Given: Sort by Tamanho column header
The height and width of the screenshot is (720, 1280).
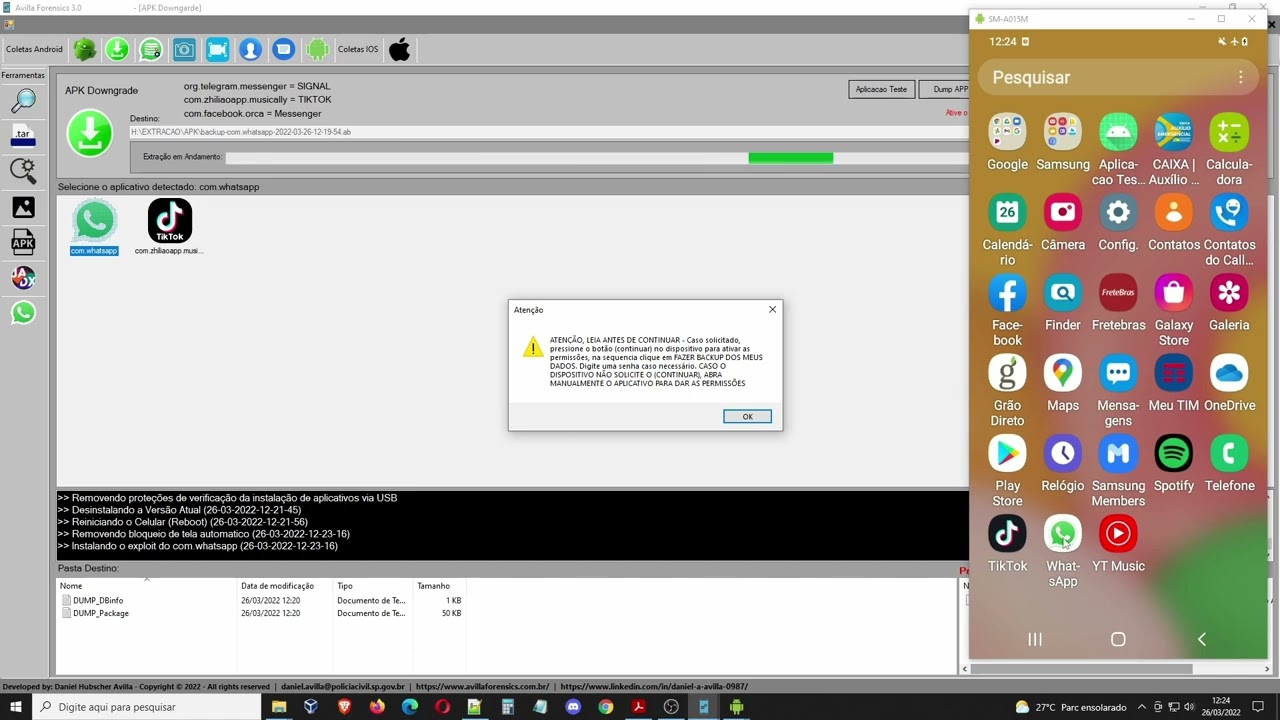Looking at the screenshot, I should [x=438, y=586].
